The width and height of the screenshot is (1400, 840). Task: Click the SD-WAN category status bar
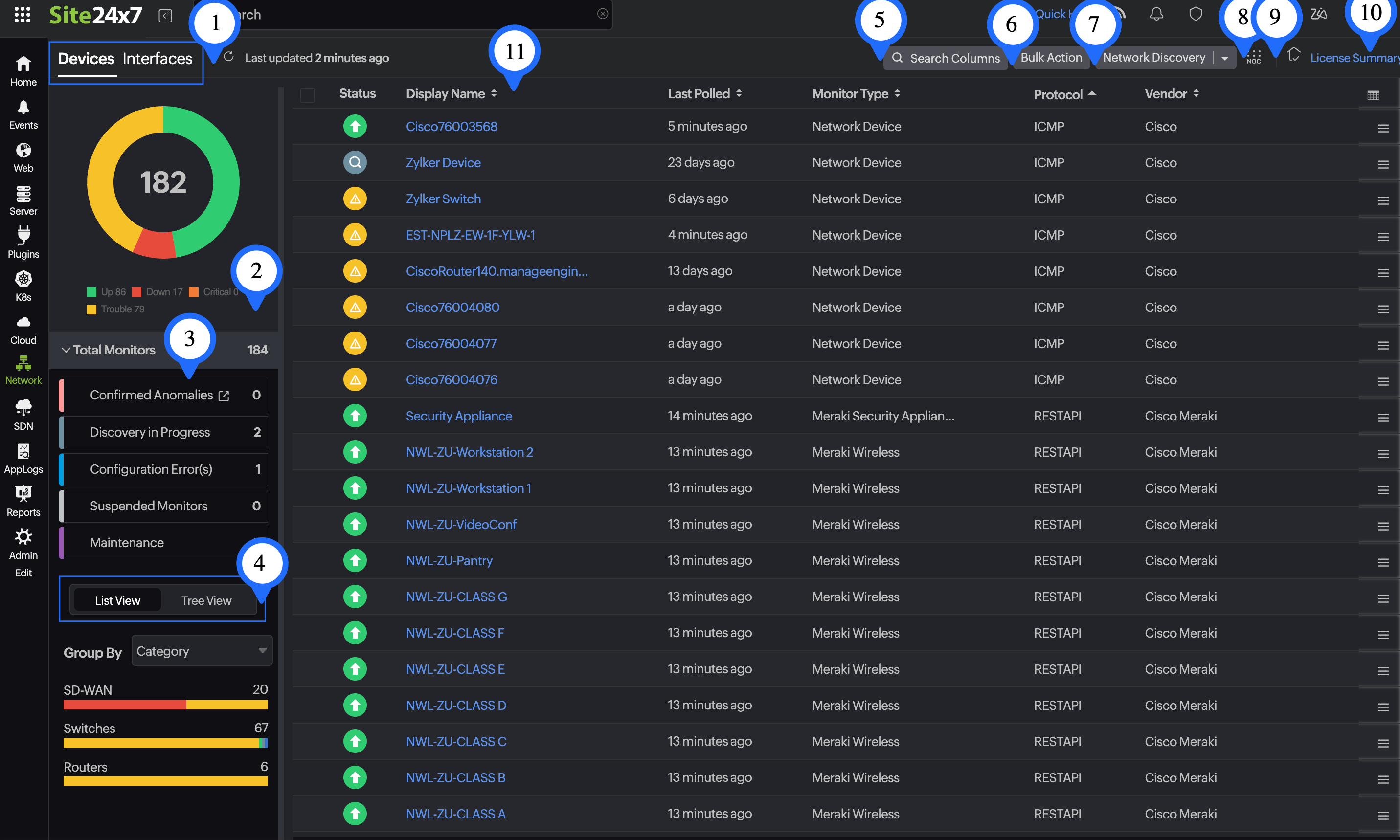165,705
